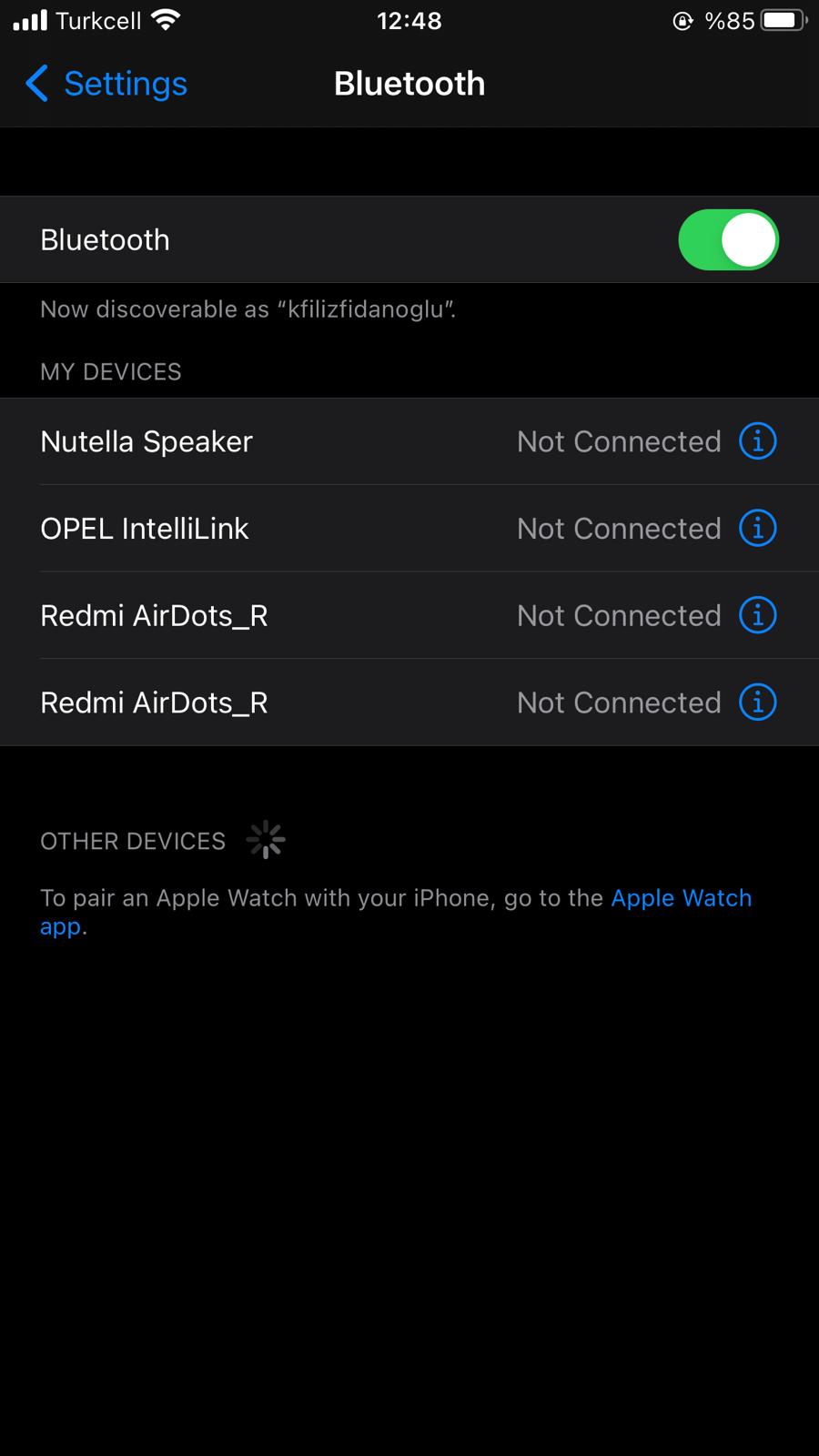
Task: Tap info icon for first Redmi AirDots_R
Action: pos(757,616)
